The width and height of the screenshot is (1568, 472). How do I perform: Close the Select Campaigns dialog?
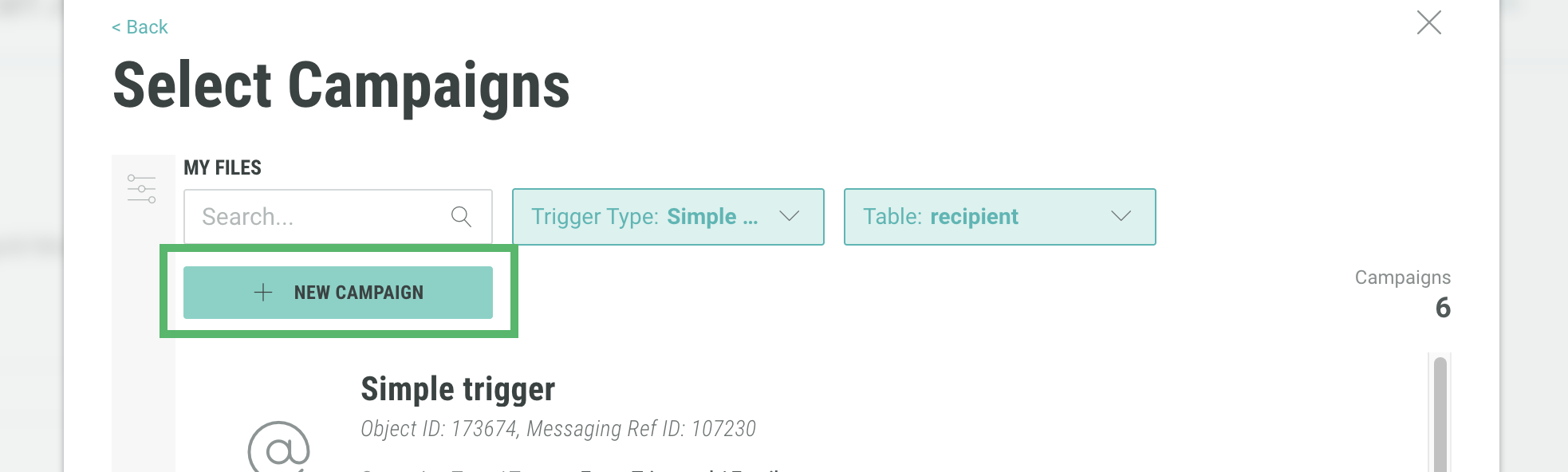point(1428,22)
